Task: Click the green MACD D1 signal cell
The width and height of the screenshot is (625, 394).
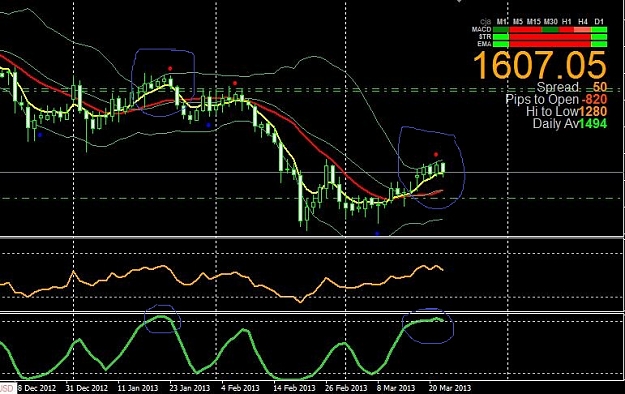Action: click(599, 30)
